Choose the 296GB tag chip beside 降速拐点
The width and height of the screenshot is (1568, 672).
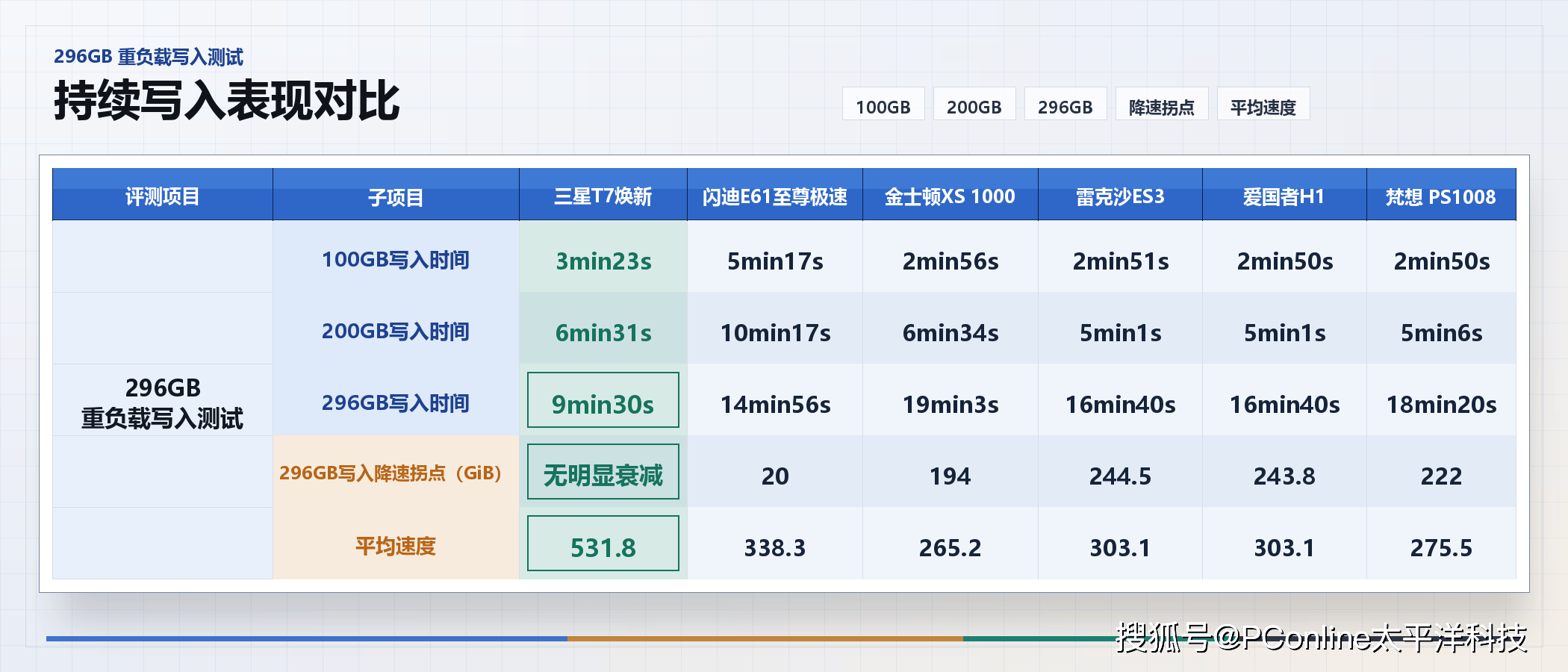click(x=1065, y=105)
